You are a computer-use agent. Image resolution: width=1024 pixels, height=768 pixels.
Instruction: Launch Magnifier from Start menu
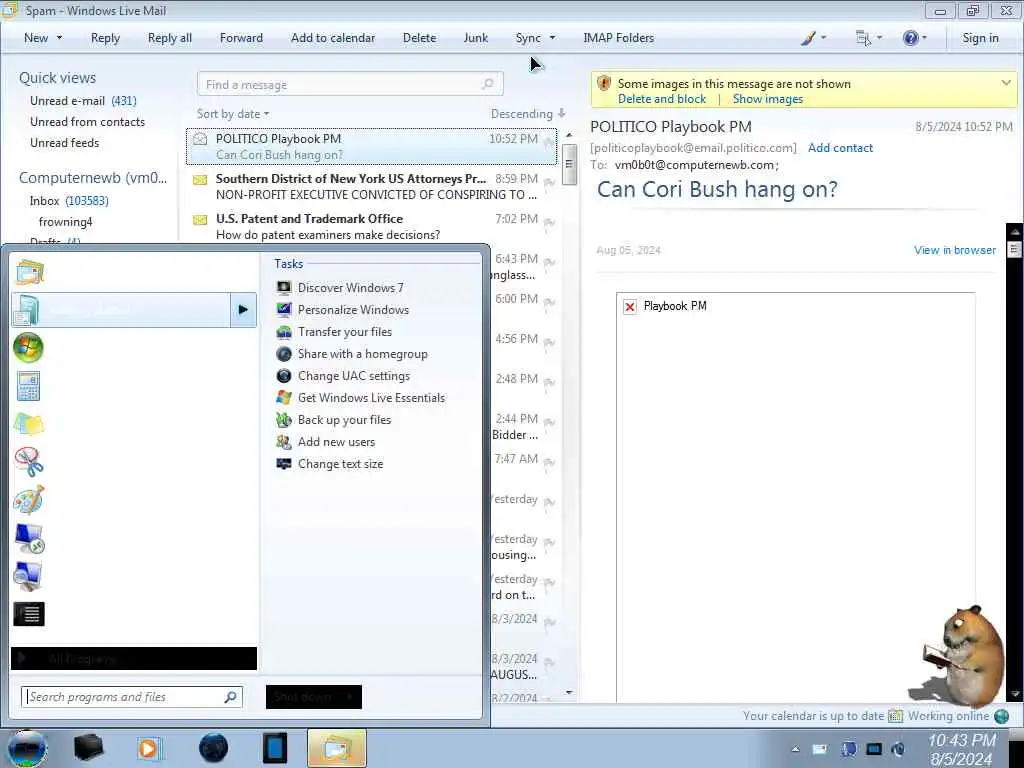pos(28,576)
